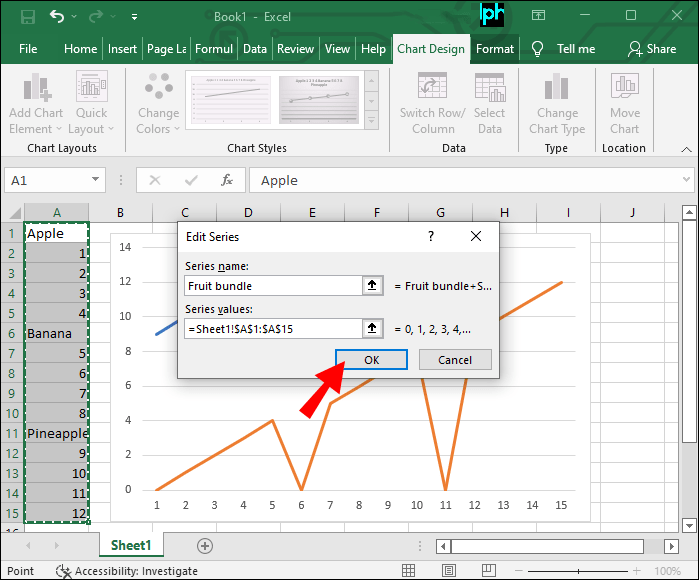The image size is (699, 580).
Task: Click the Undo arrow icon
Action: click(x=58, y=17)
